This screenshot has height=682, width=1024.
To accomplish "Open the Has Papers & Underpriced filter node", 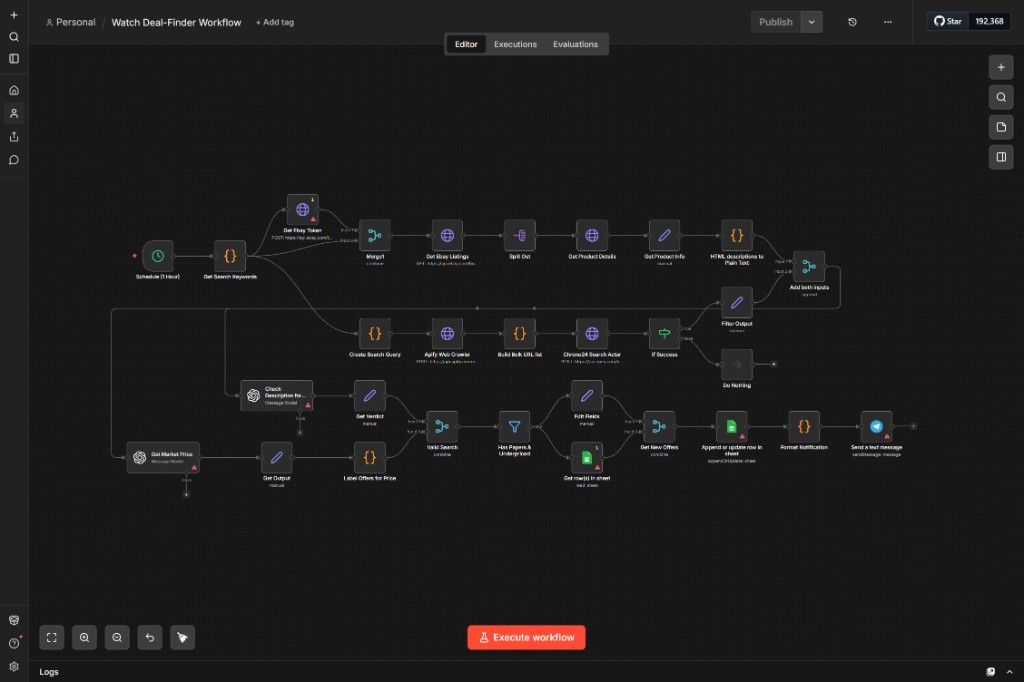I will [515, 427].
